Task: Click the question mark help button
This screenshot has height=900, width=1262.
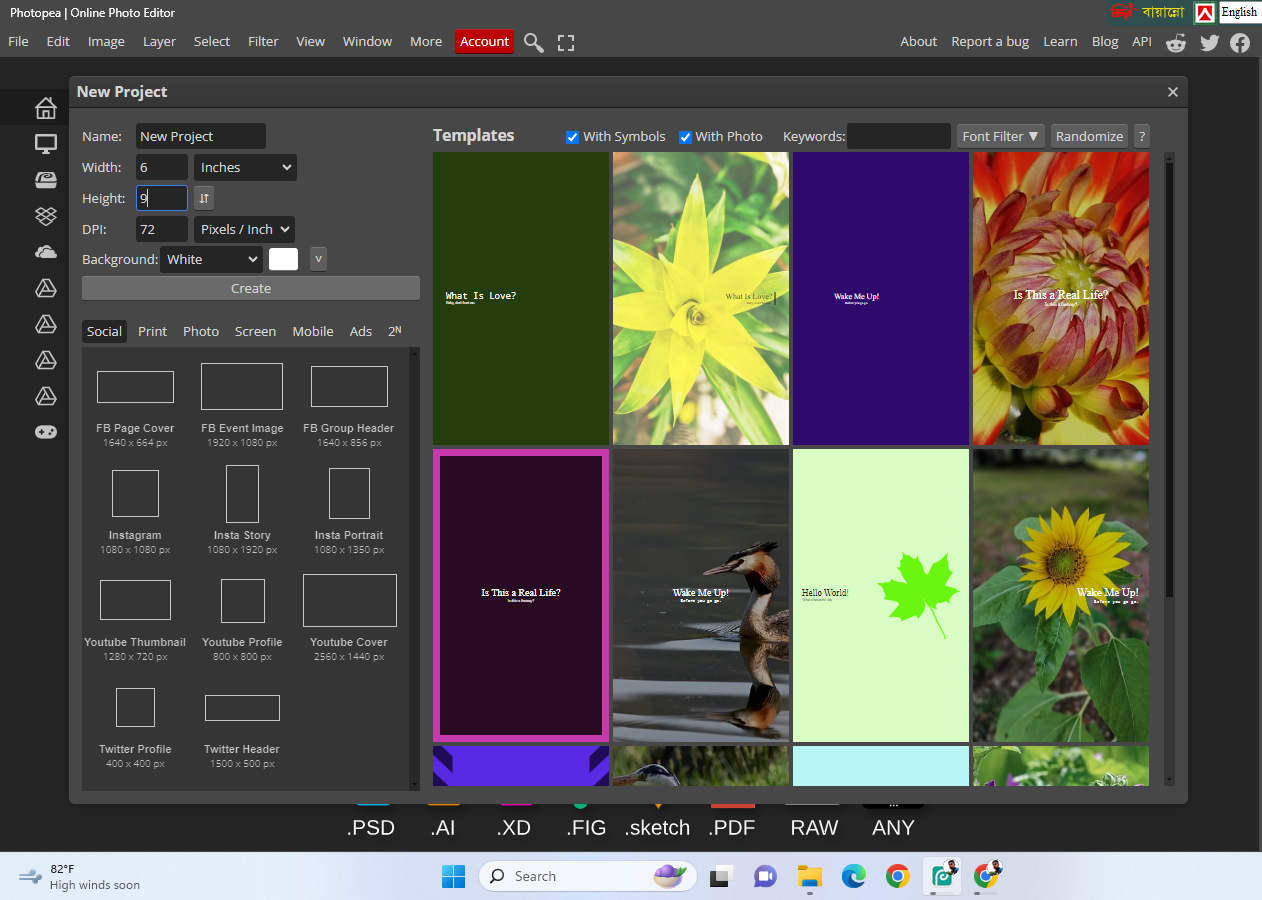Action: [1141, 136]
